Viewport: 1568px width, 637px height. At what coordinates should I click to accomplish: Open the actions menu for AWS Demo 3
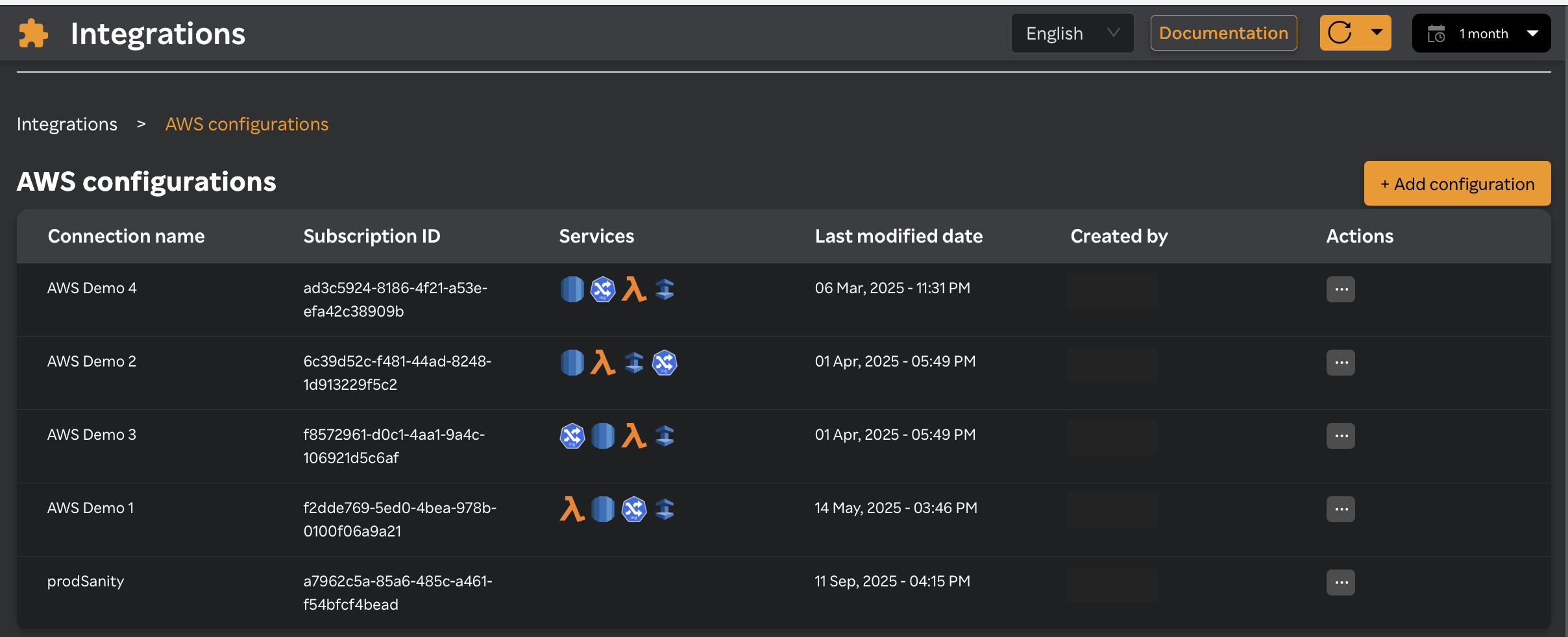coord(1341,436)
